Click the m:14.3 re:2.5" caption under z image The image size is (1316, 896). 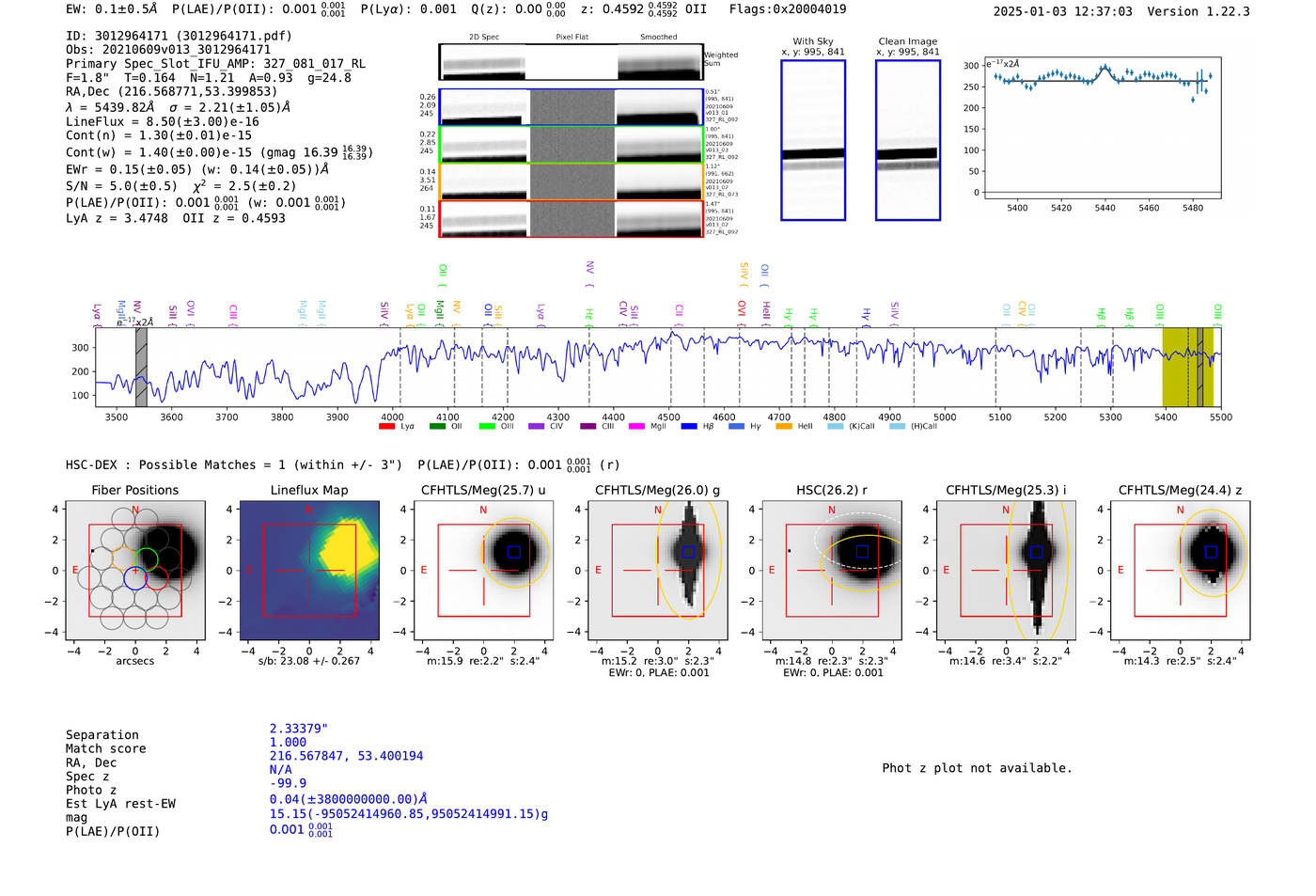pyautogui.click(x=1181, y=661)
